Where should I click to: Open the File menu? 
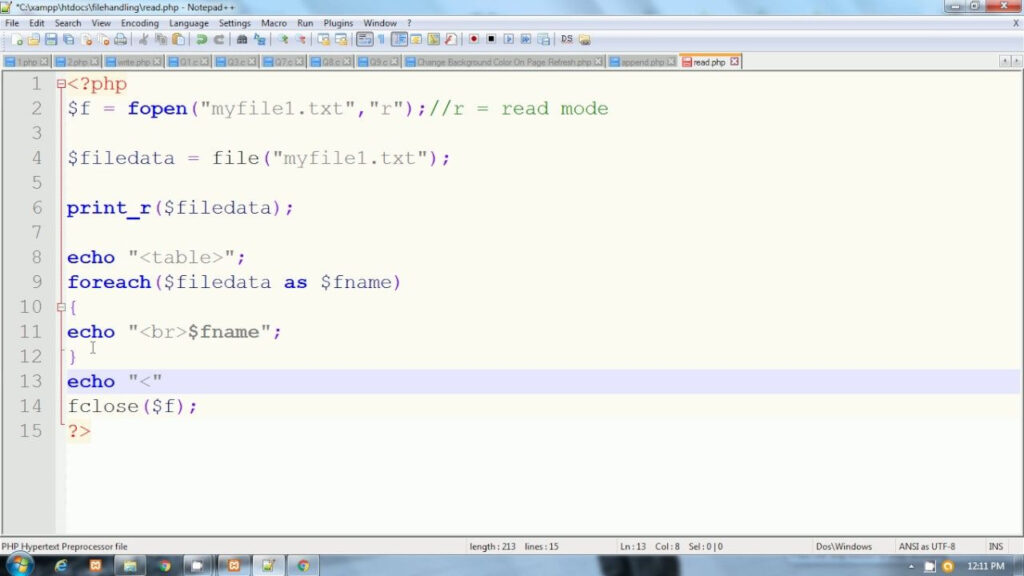tap(12, 23)
